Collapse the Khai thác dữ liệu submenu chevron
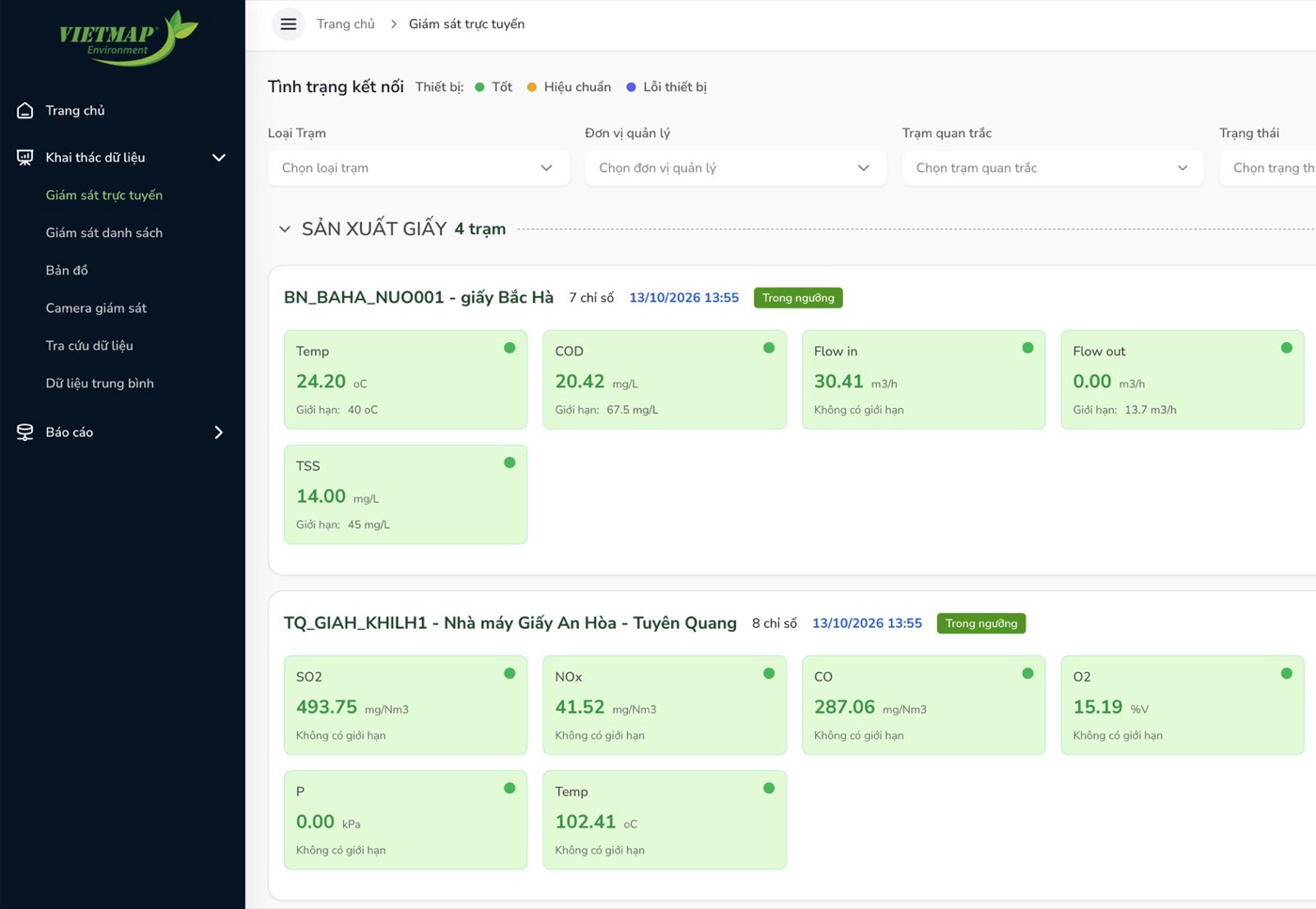Image resolution: width=1316 pixels, height=909 pixels. [x=219, y=158]
